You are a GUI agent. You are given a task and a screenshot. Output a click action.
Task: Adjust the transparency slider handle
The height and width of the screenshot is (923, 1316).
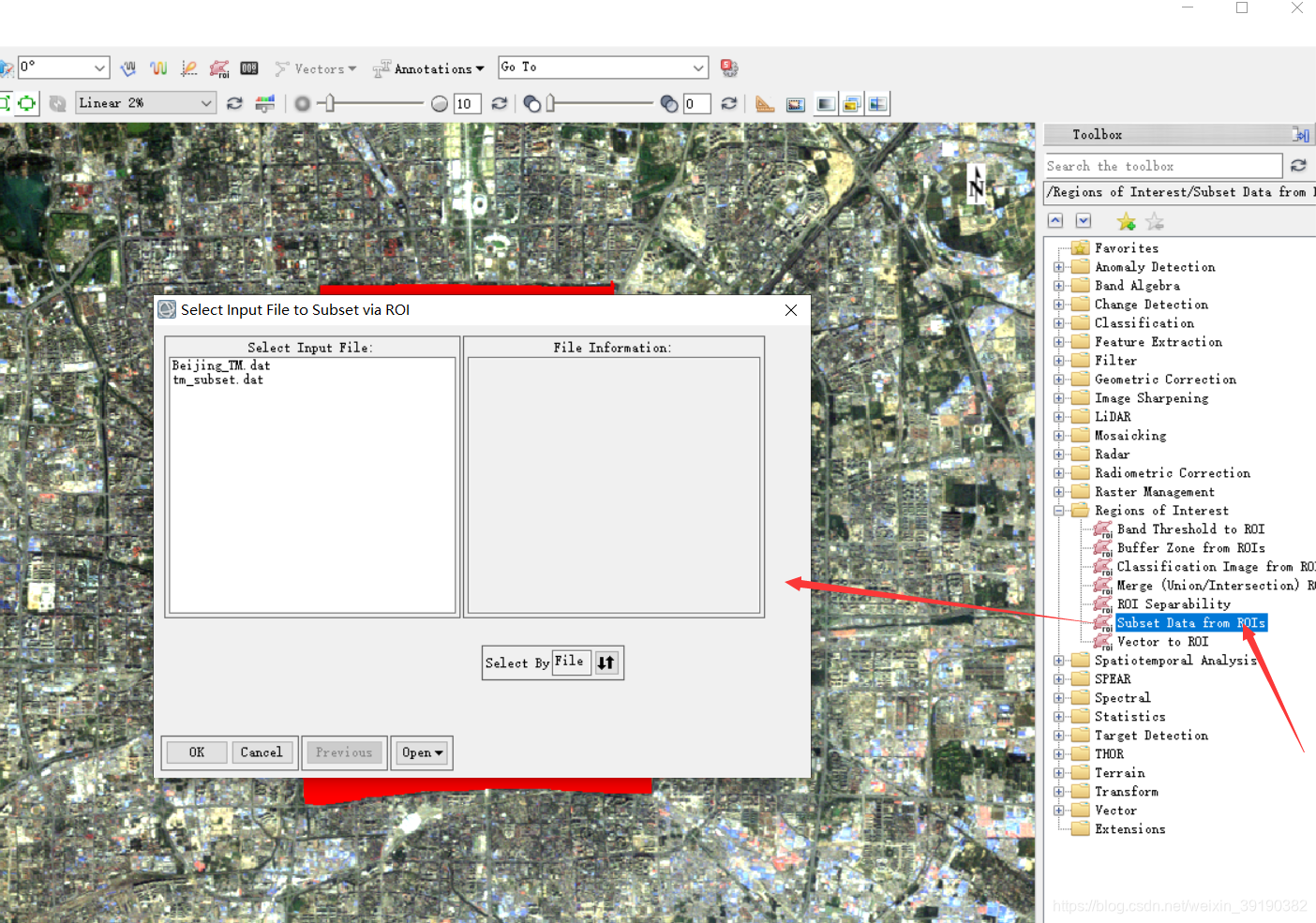pyautogui.click(x=551, y=103)
